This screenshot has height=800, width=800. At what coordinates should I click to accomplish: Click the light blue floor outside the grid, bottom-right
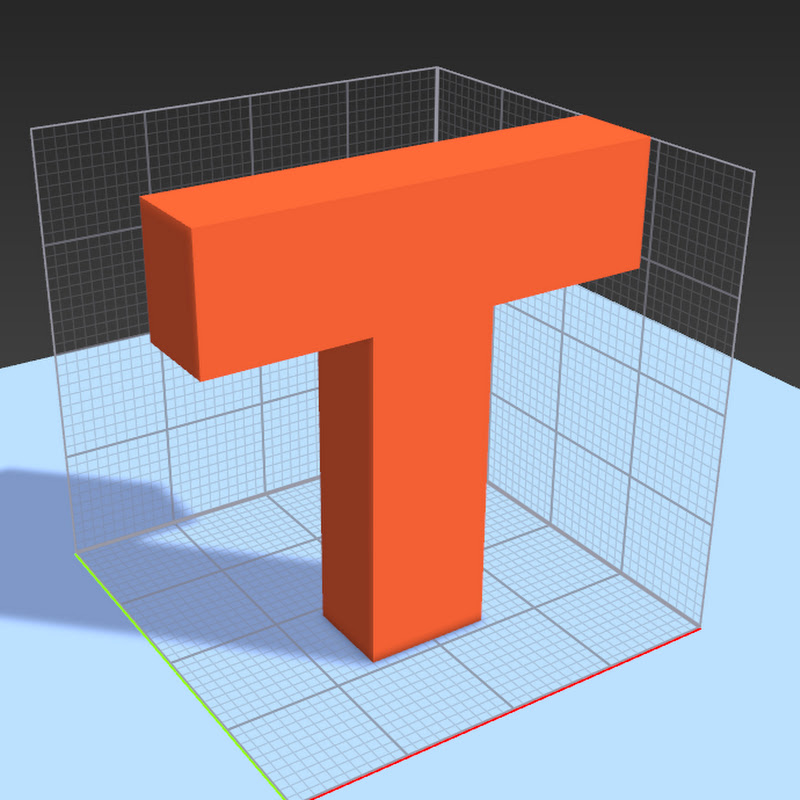coord(720,740)
